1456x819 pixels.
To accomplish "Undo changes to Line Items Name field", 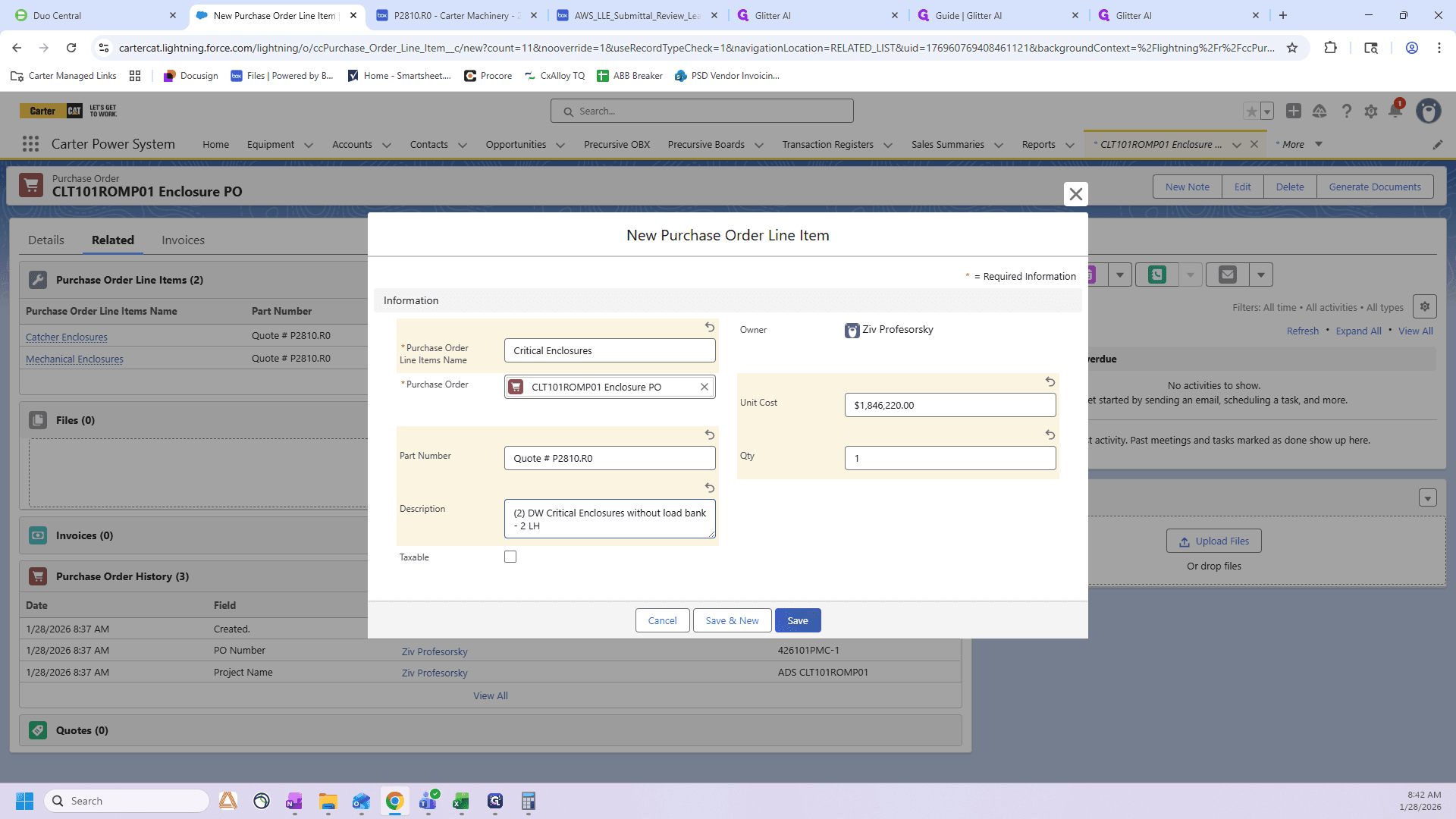I will (710, 327).
